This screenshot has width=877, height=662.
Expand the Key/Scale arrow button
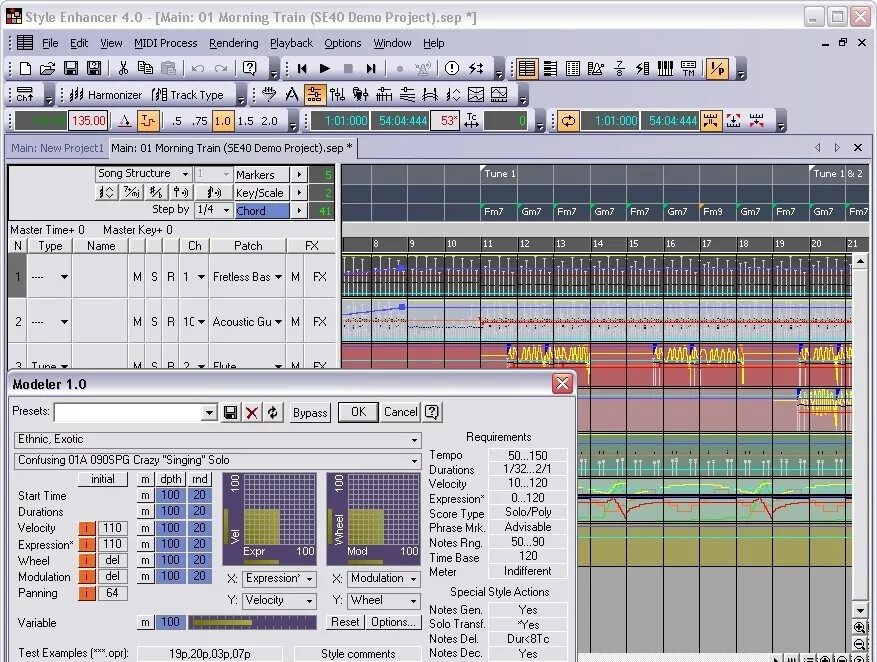(299, 193)
